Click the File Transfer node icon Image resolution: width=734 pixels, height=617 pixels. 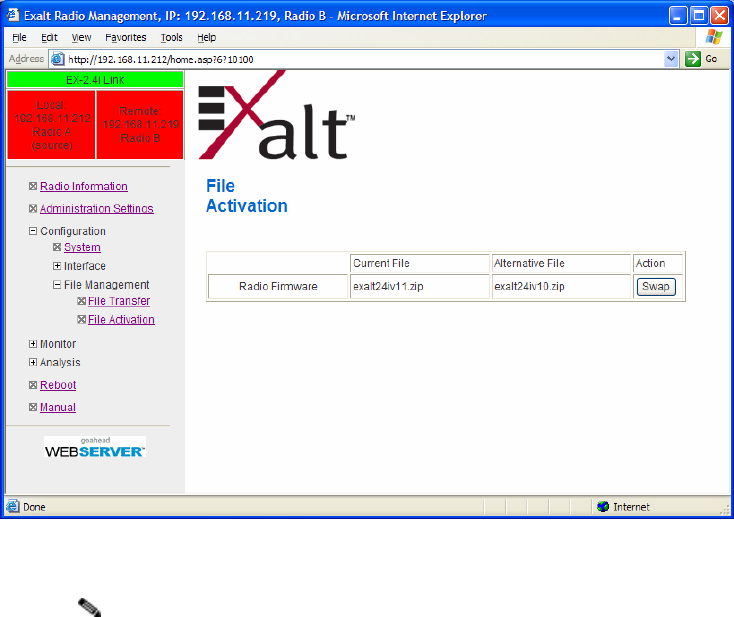click(x=81, y=301)
